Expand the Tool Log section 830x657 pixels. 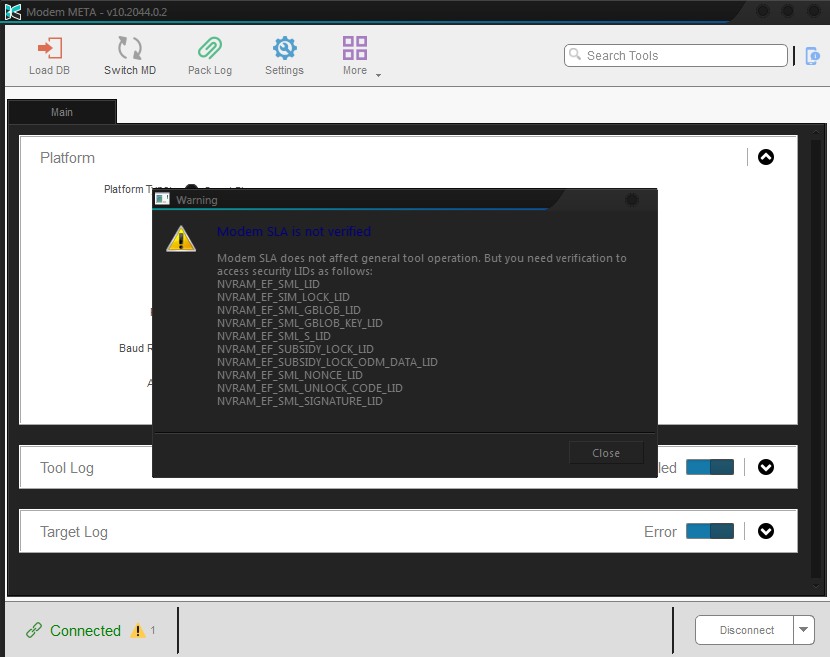tap(765, 467)
